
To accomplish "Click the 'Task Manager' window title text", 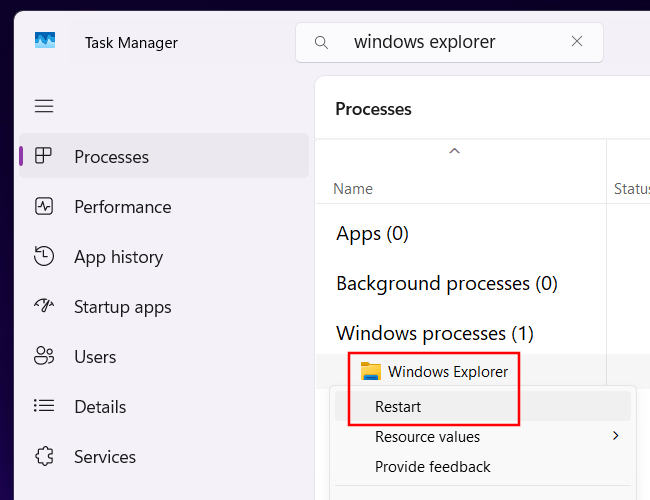I will tap(131, 43).
